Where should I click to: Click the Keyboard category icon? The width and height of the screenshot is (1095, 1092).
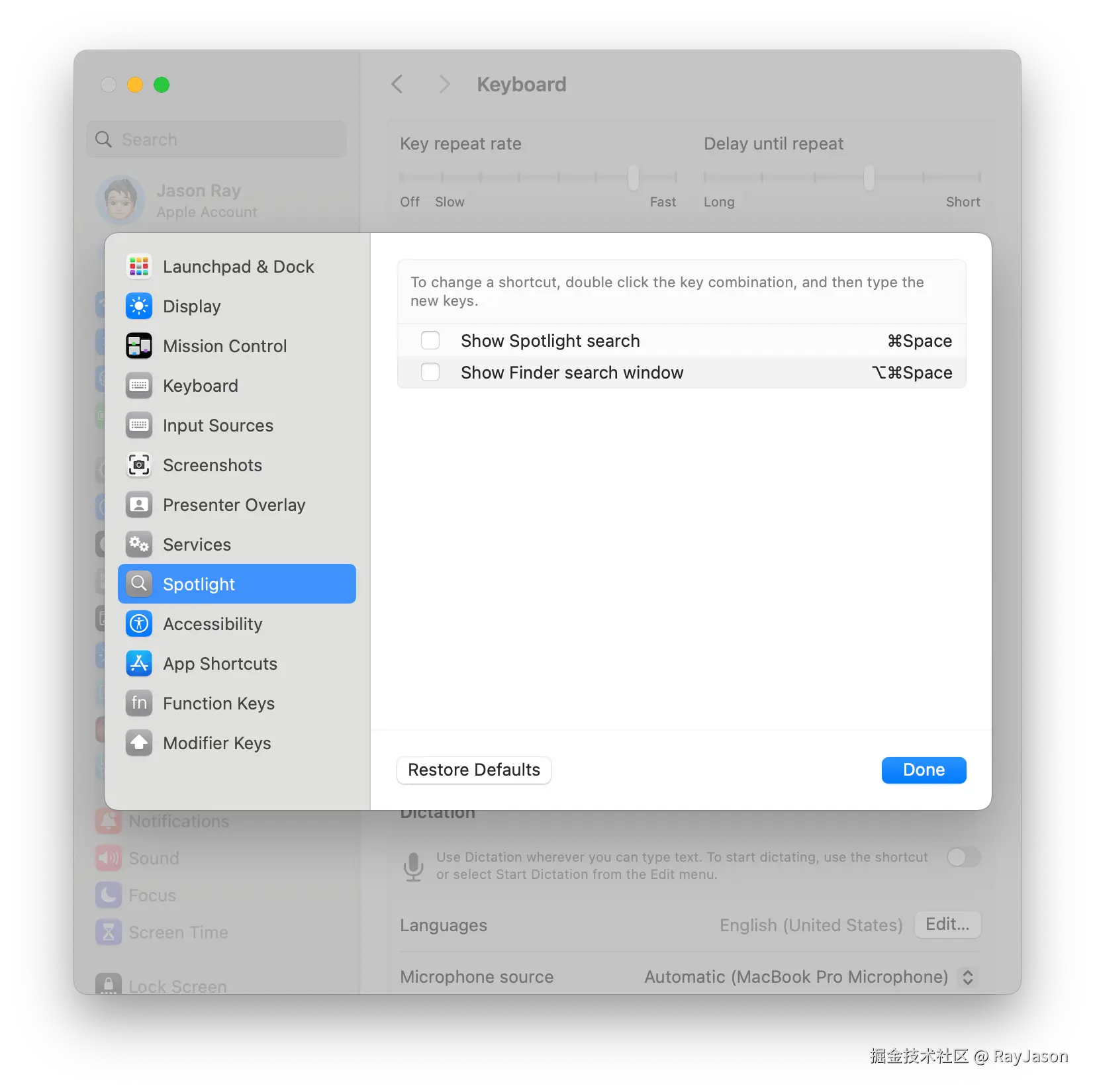point(139,385)
